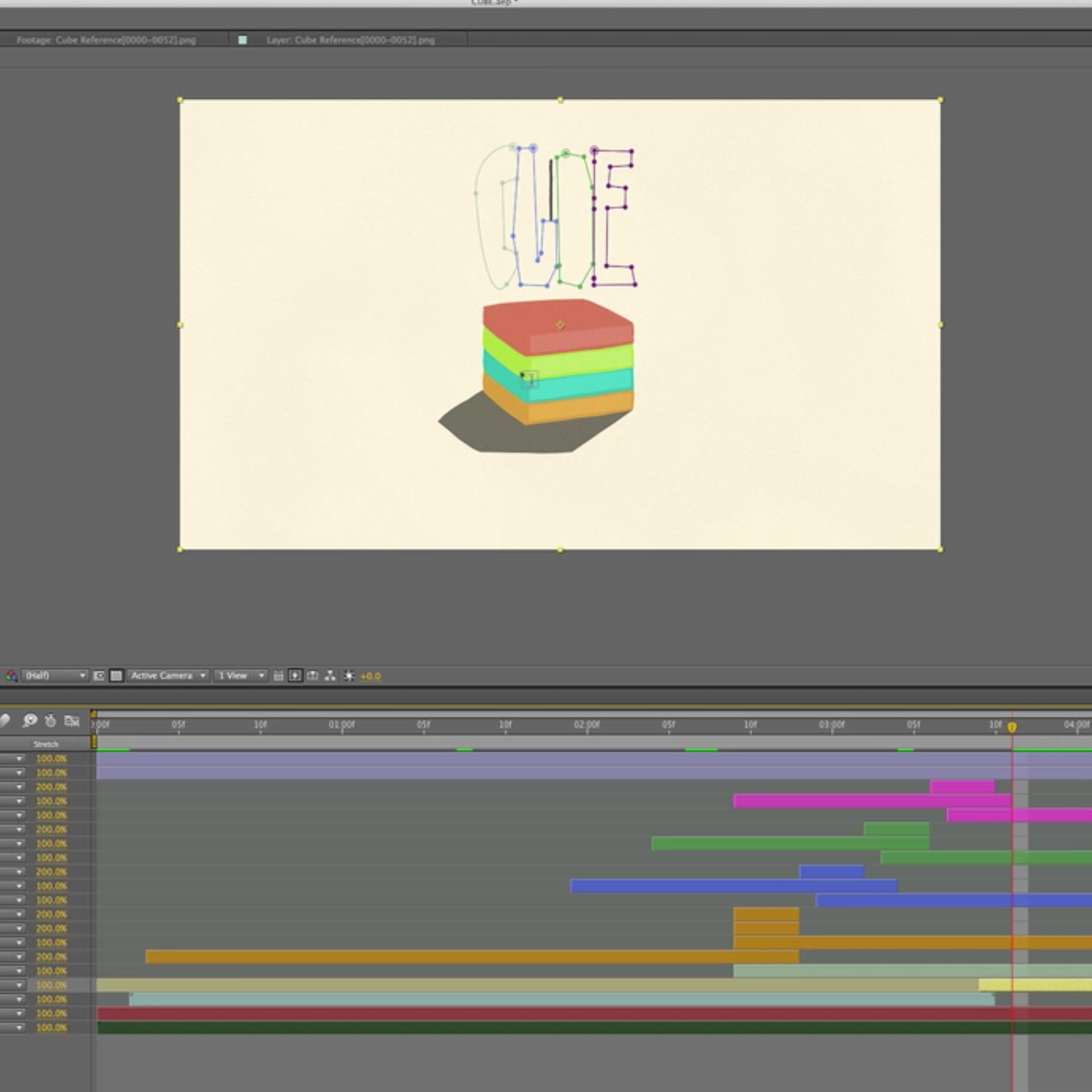Click the +0.0 exposure value
The width and height of the screenshot is (1092, 1092).
pos(370,676)
